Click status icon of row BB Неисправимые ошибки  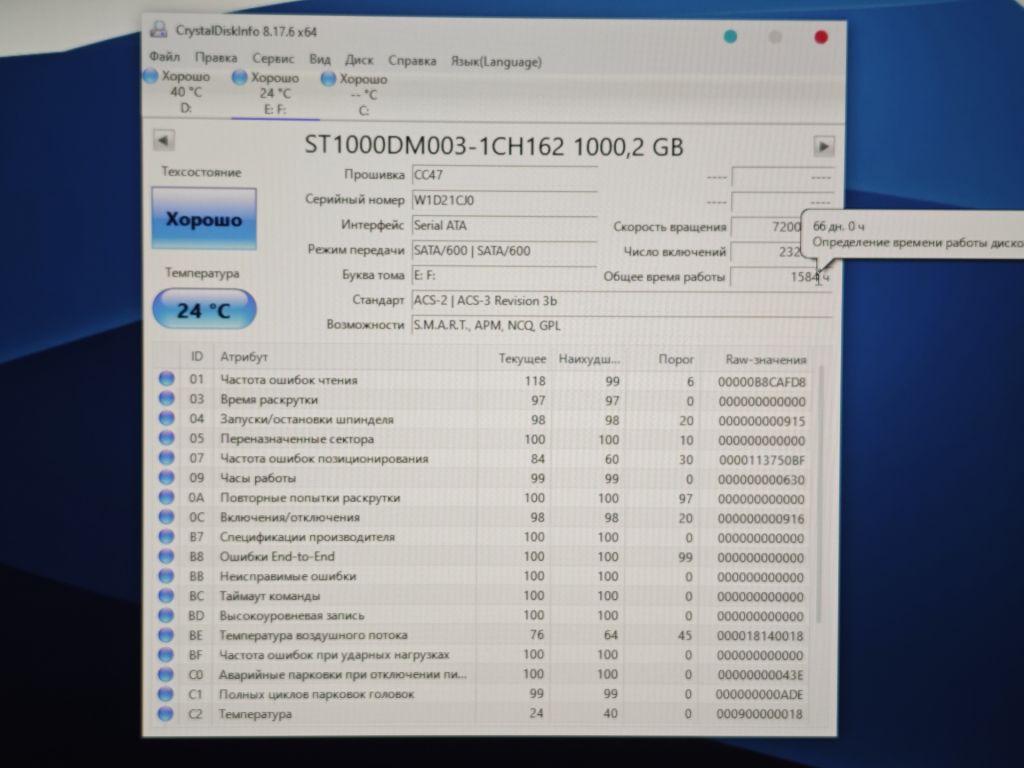(167, 575)
